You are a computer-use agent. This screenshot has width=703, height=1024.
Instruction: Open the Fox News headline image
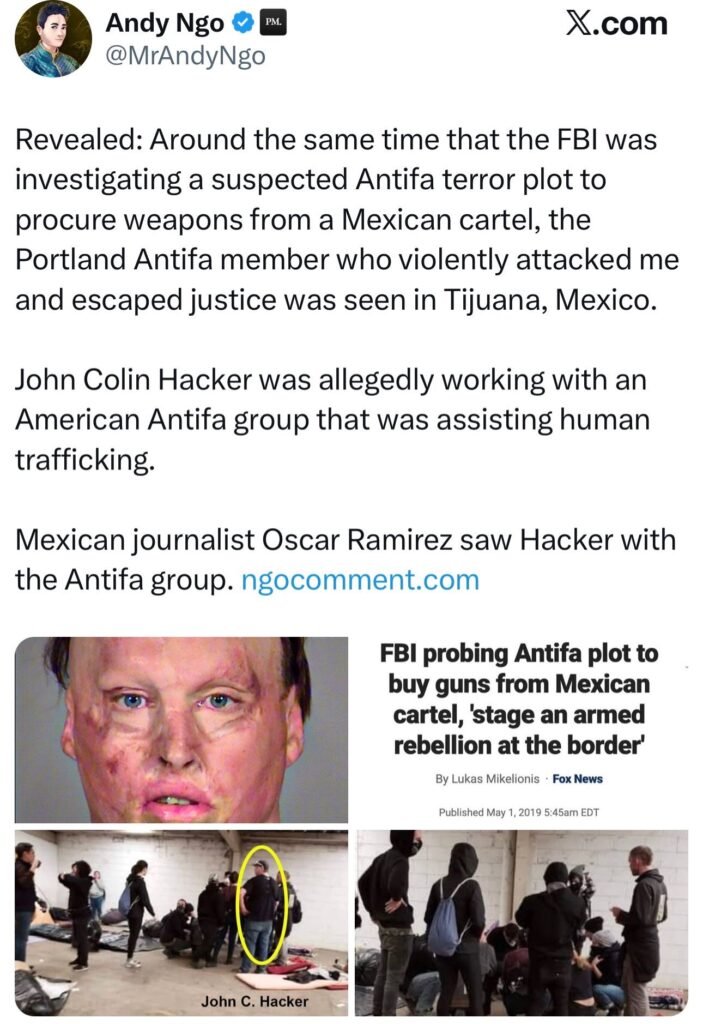[521, 729]
